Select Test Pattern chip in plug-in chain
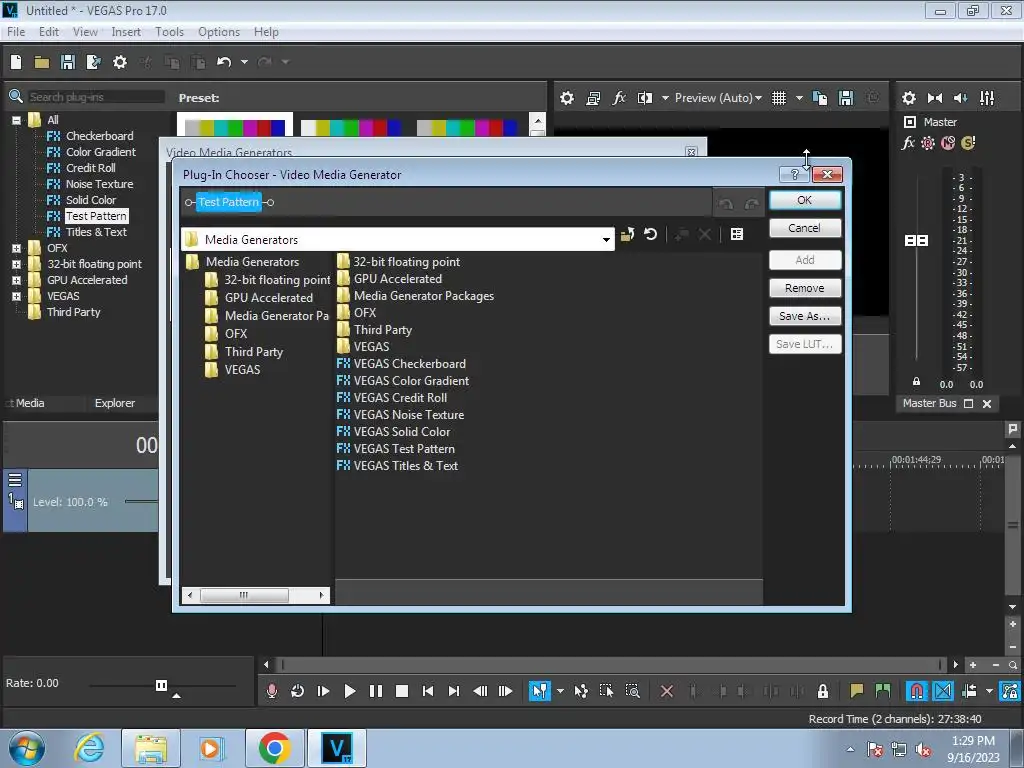Image resolution: width=1024 pixels, height=768 pixels. (229, 202)
